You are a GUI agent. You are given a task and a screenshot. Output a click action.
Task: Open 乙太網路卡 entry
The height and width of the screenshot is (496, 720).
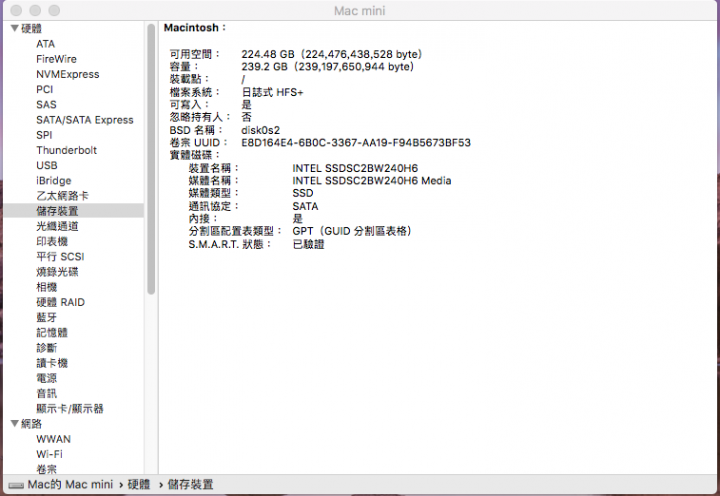[62, 196]
